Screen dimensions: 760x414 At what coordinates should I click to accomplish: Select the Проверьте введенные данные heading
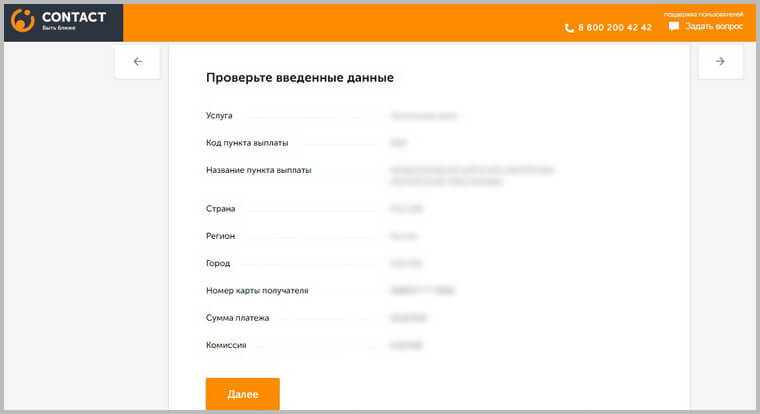[x=300, y=78]
